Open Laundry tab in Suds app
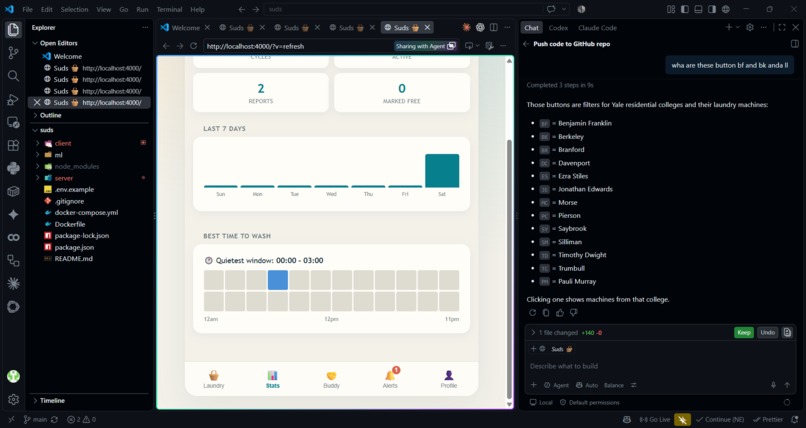 click(x=214, y=379)
